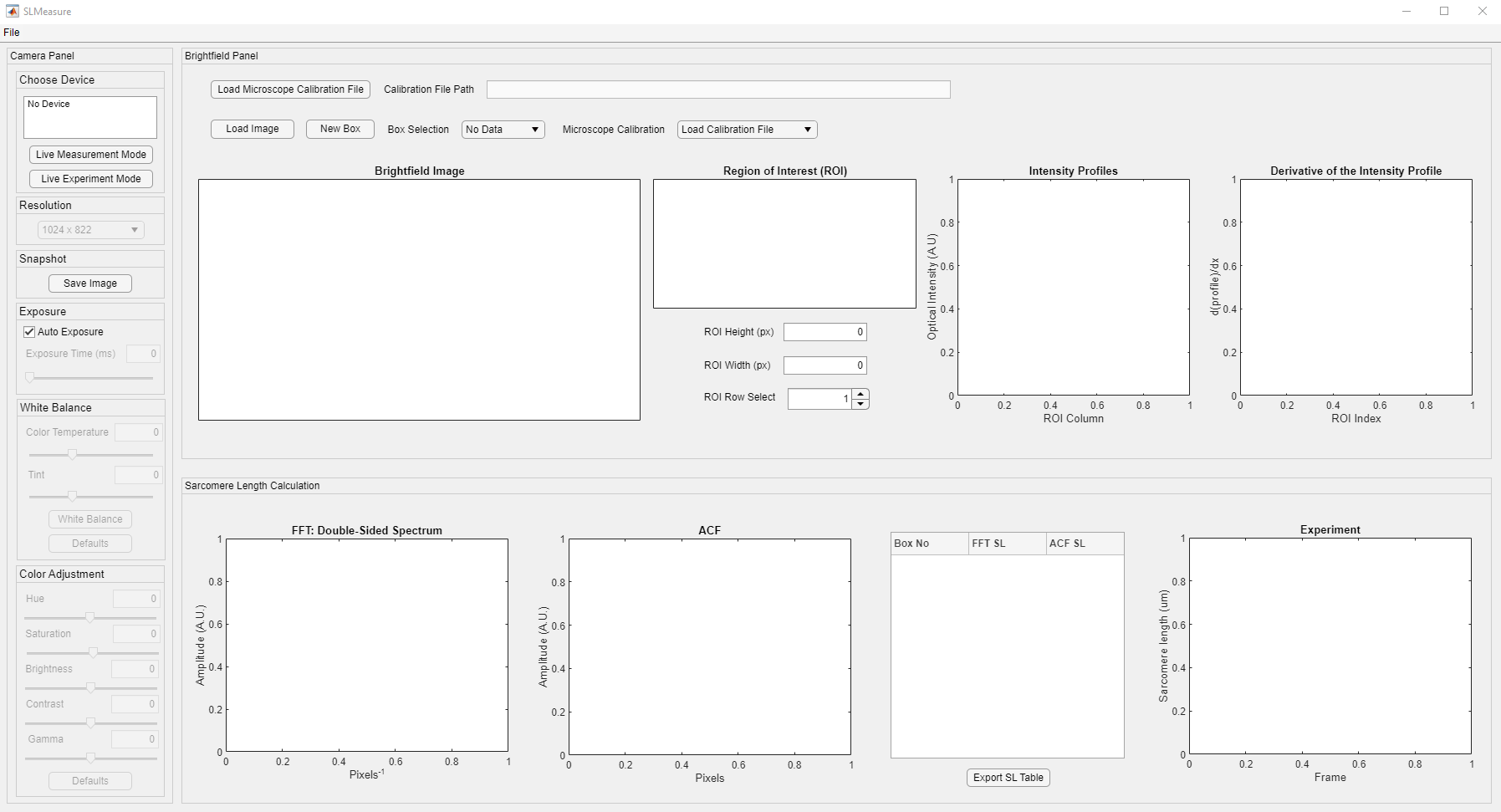Click the Brightness value field

pyautogui.click(x=135, y=669)
